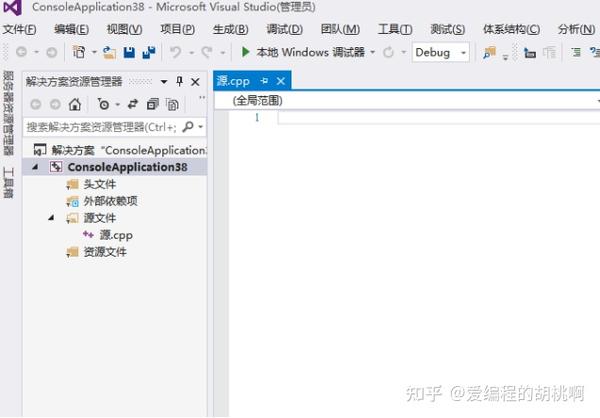This screenshot has width=600, height=418.
Task: Close the Solution Explorer panel
Action: [x=195, y=82]
